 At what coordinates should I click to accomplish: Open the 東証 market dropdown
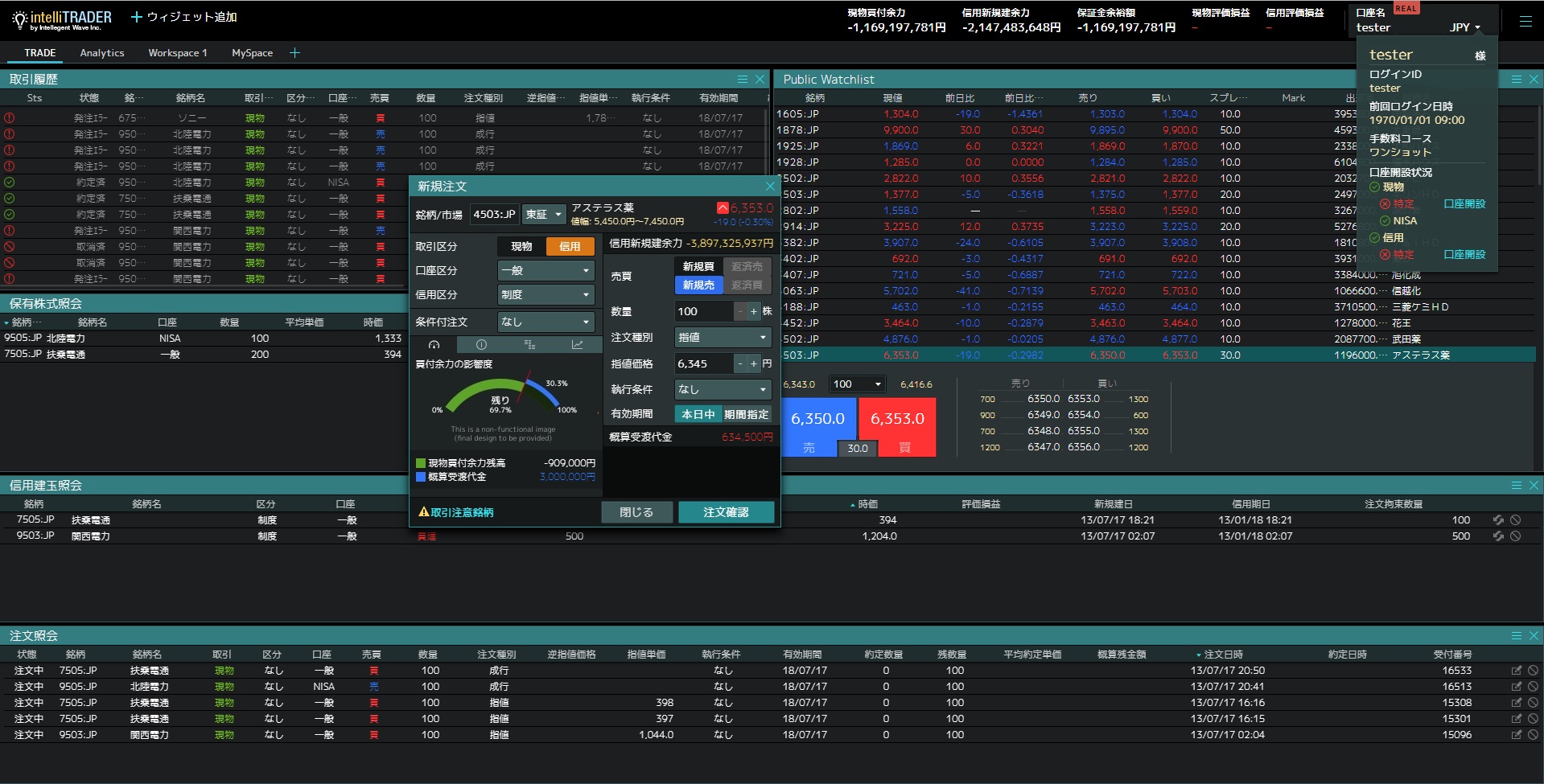[544, 215]
